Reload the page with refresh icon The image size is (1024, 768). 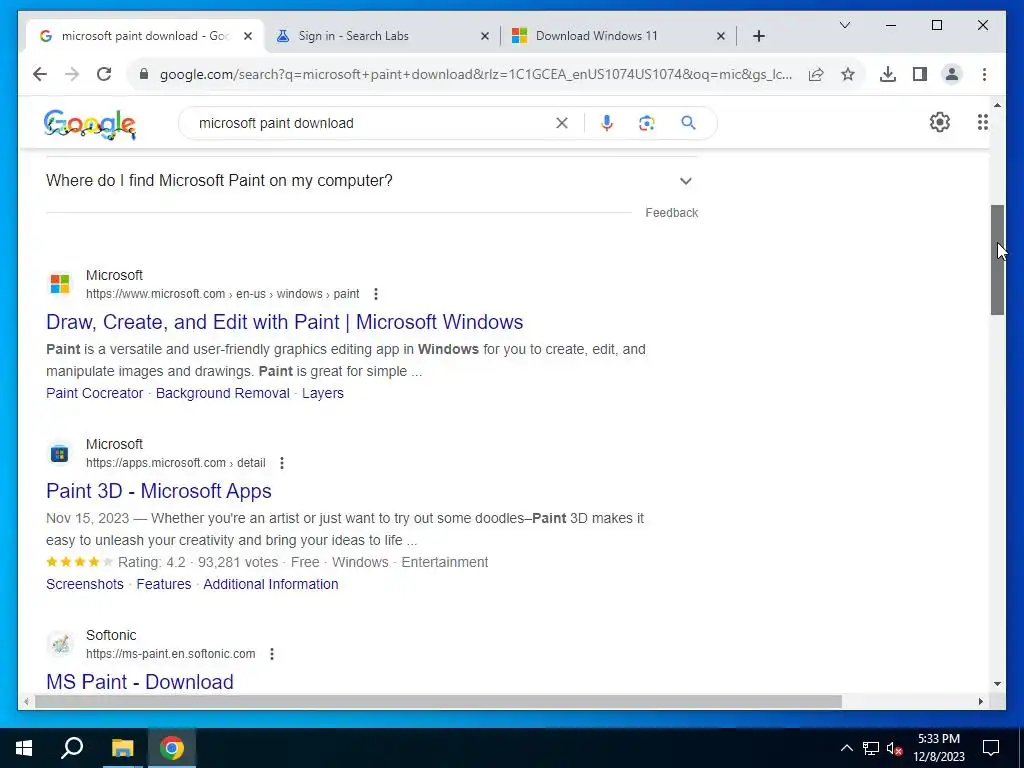tap(104, 74)
